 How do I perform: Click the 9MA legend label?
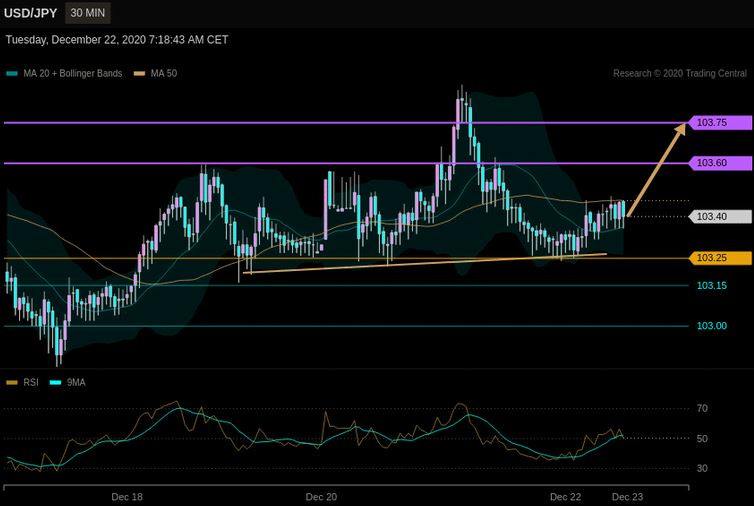(x=76, y=382)
